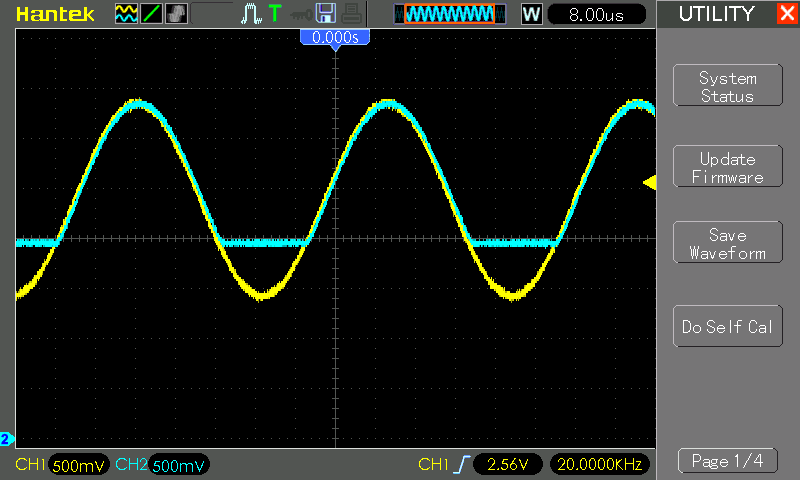The image size is (800, 480).
Task: Click the CH1 500mV scale readout
Action: coord(79,465)
